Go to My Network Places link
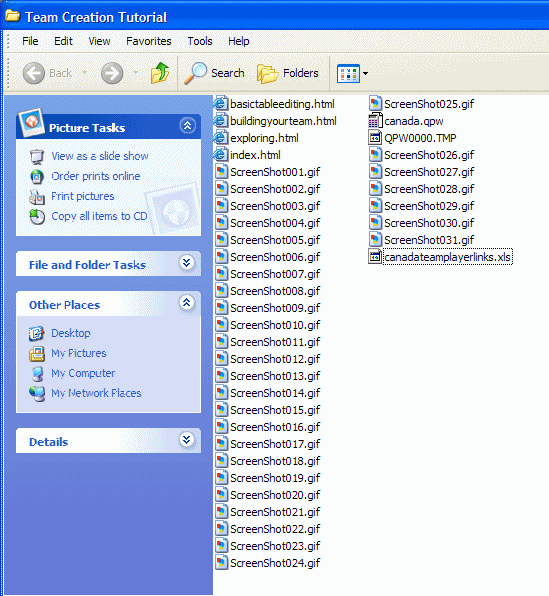Viewport: 549px width, 596px height. pos(96,393)
